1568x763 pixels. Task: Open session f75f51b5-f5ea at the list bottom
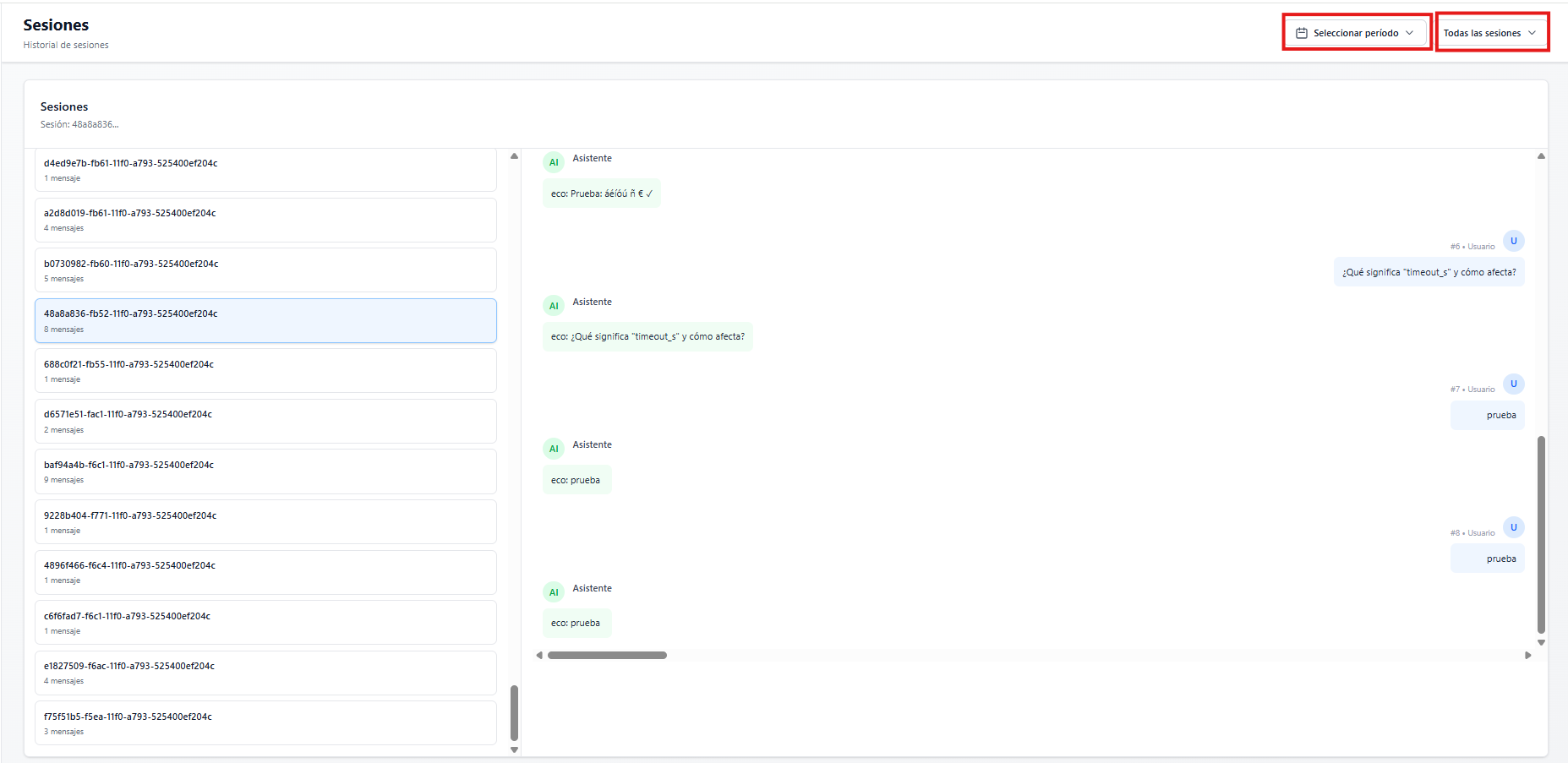click(265, 723)
